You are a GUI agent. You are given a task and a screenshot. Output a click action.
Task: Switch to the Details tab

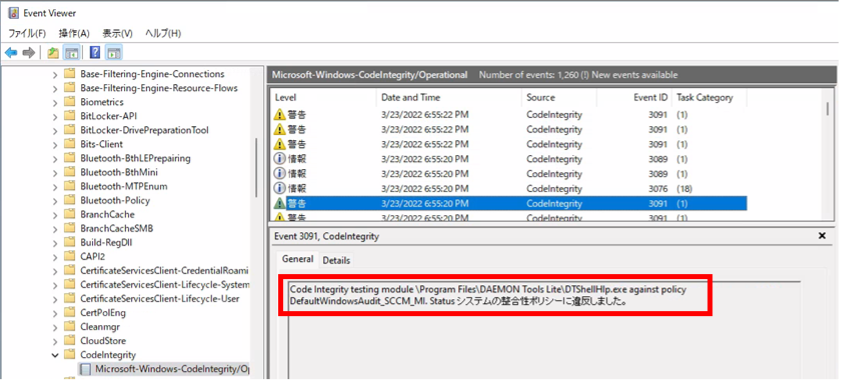336,260
